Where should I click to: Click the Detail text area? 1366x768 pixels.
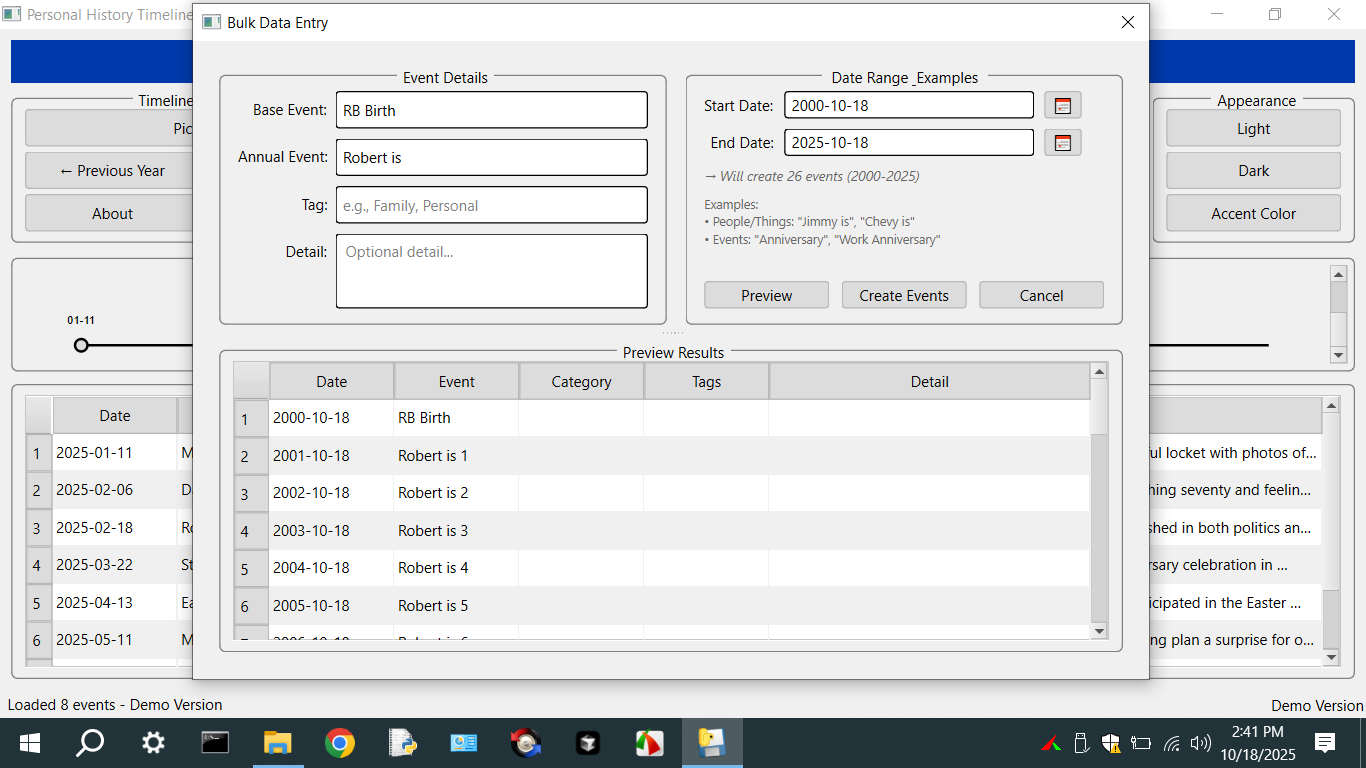[491, 271]
